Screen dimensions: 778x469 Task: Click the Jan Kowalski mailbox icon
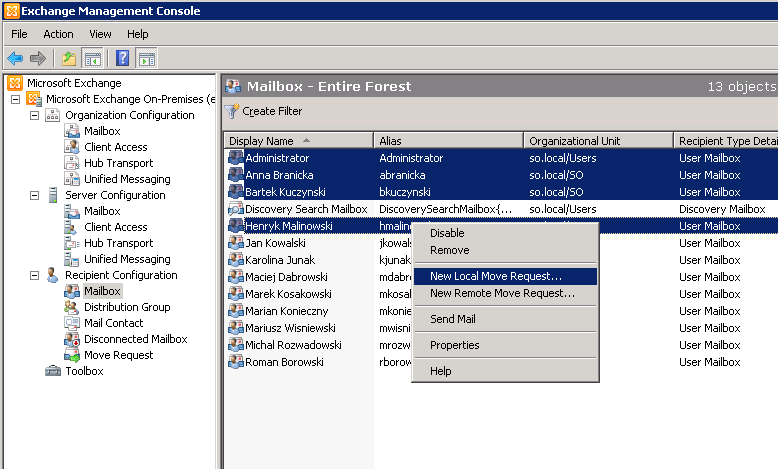coord(236,243)
